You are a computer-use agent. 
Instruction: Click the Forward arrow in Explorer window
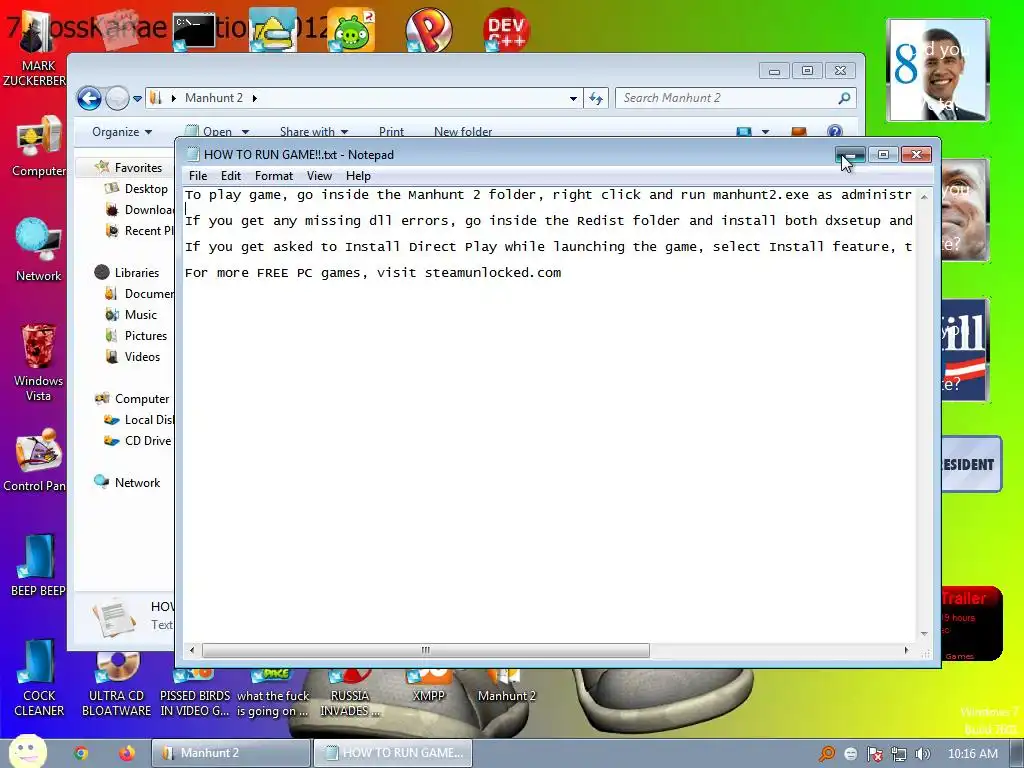(x=117, y=99)
